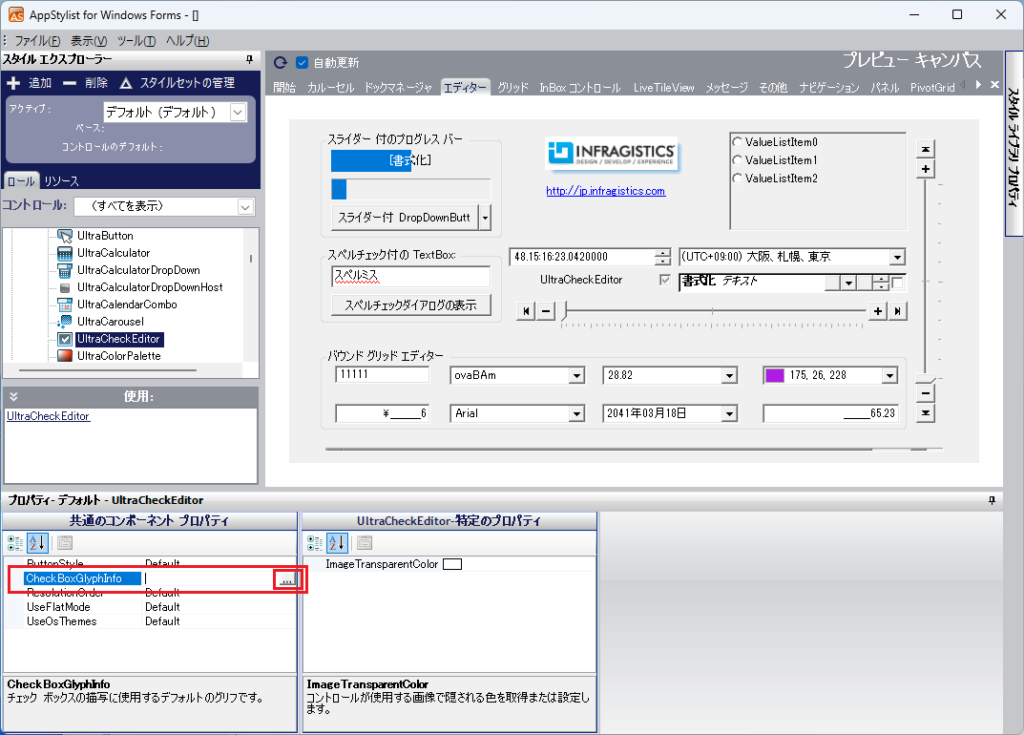Click the alphabetical sort icon in 共通のコンポーネント プロパティ
Screen dimensions: 1024x735
point(36,543)
